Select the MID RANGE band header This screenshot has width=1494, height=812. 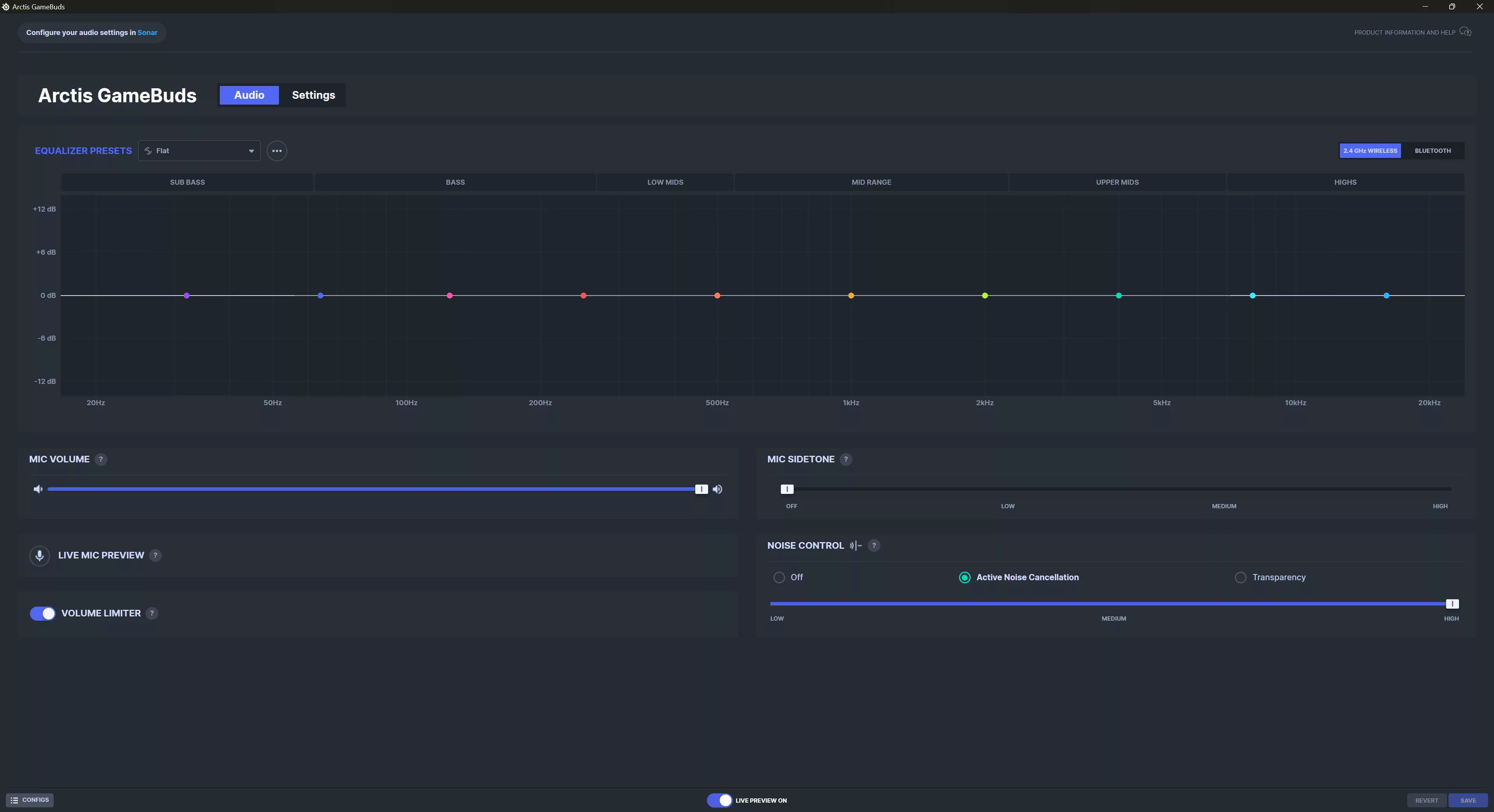871,182
